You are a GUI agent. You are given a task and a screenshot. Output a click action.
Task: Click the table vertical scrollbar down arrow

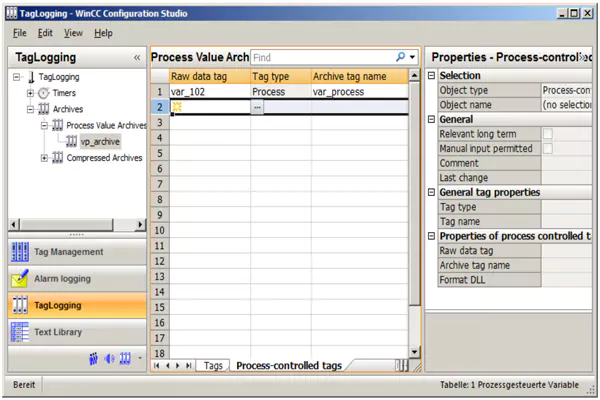[414, 352]
